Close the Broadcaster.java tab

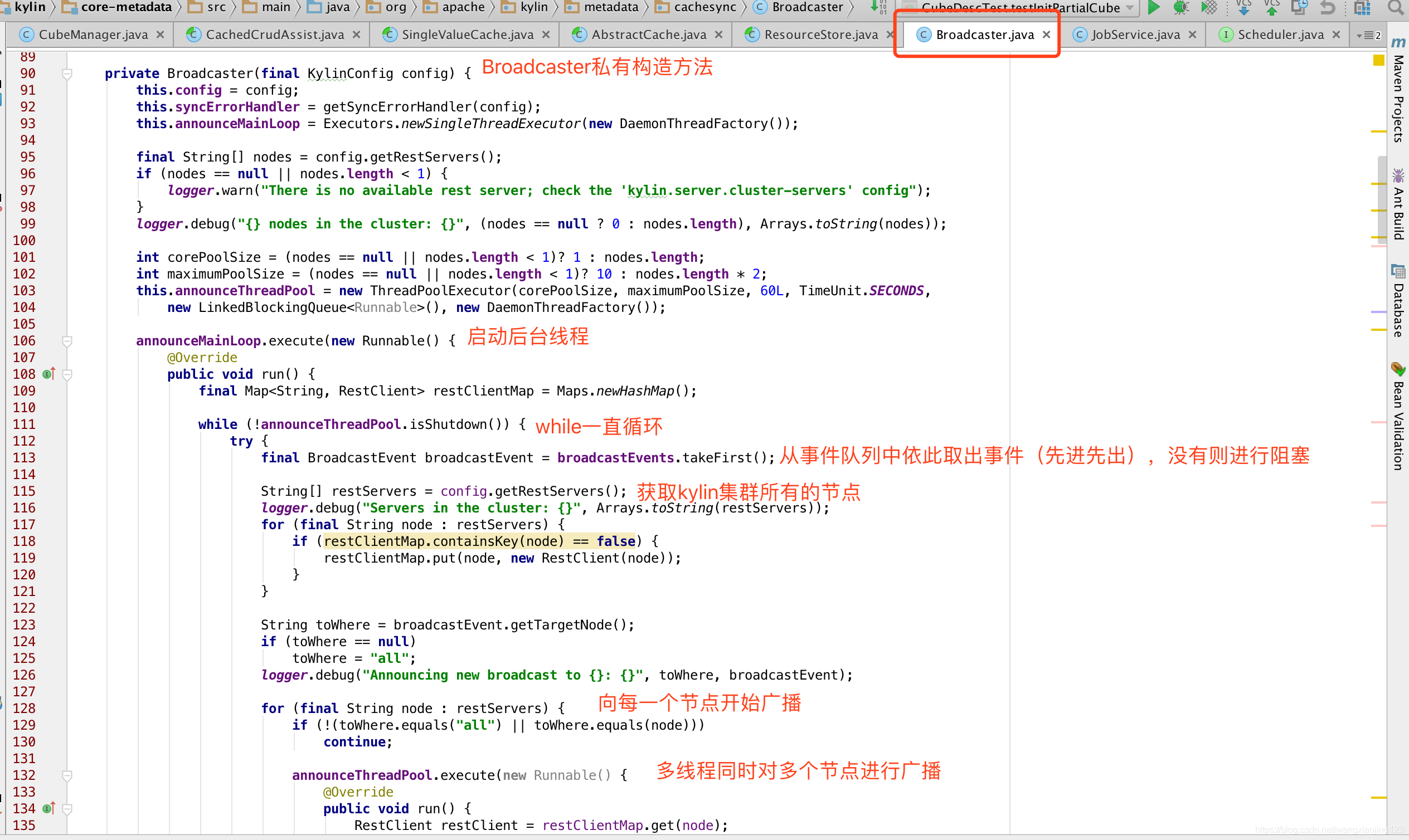[x=1047, y=35]
